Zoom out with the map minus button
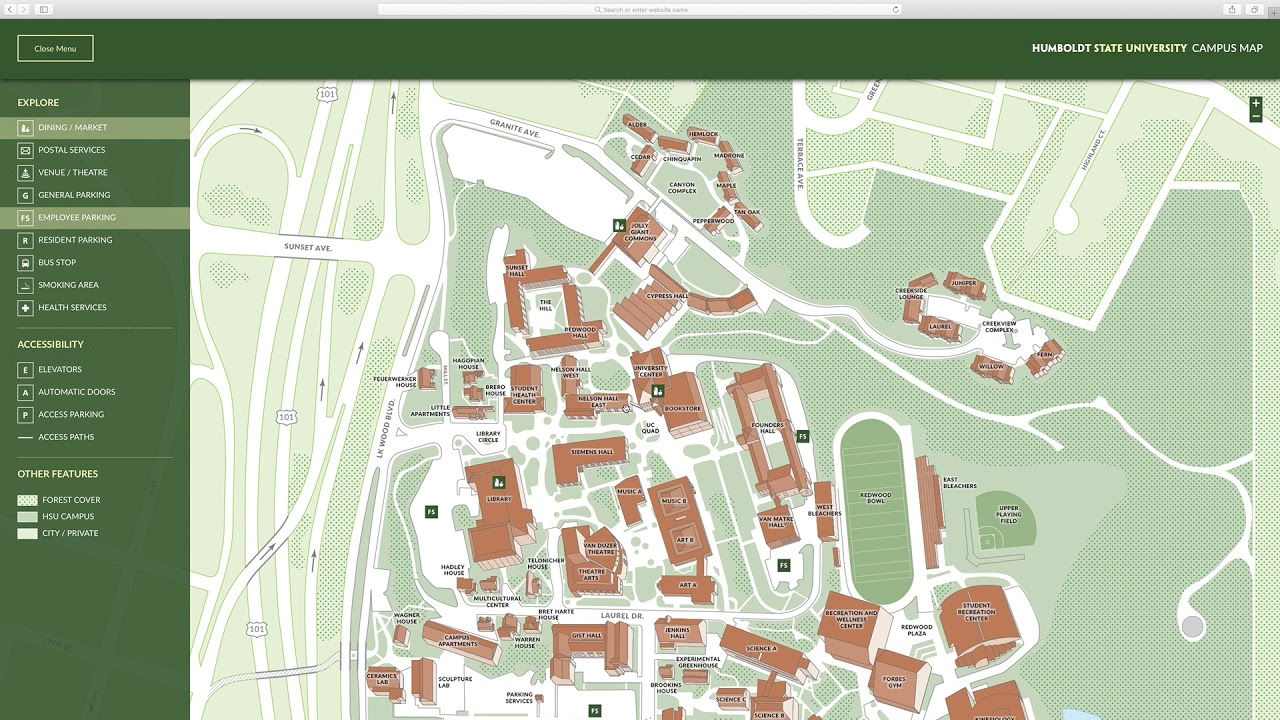 click(1256, 116)
